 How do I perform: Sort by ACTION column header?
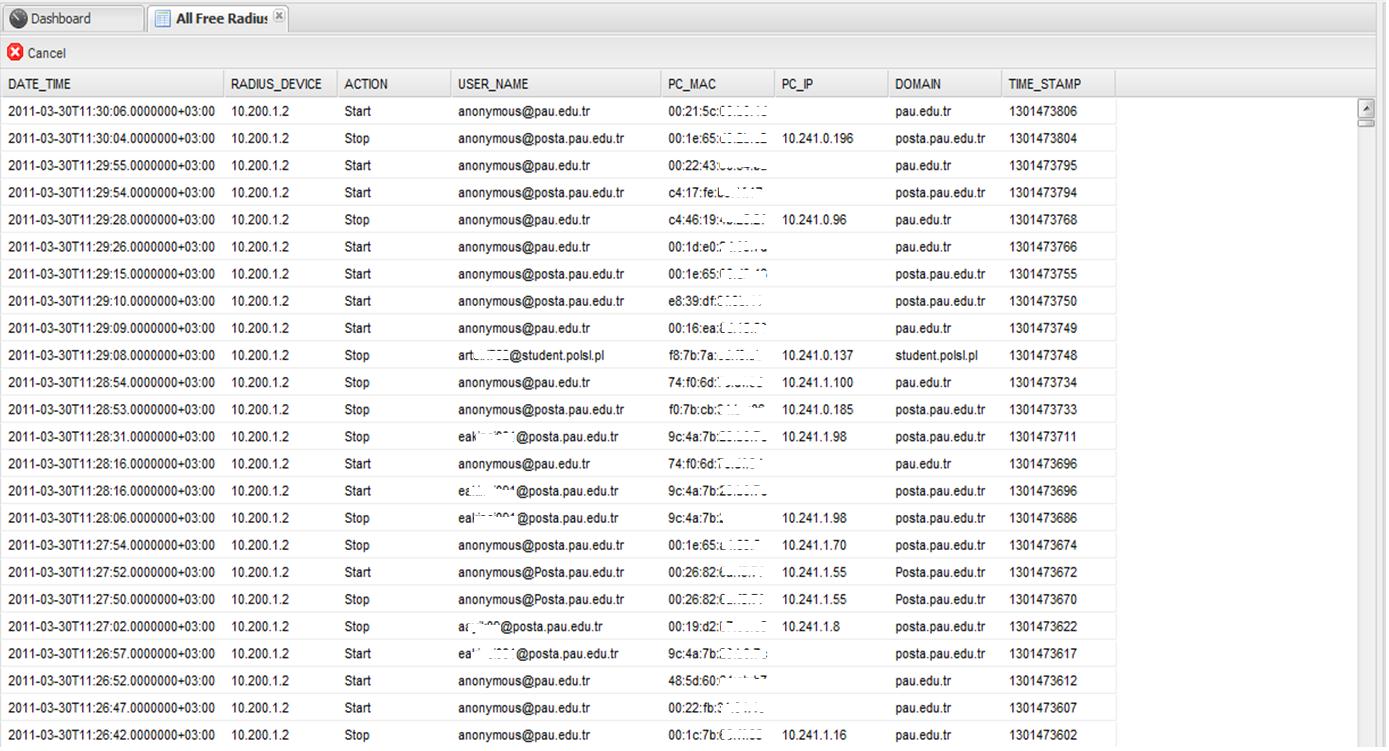[x=394, y=84]
